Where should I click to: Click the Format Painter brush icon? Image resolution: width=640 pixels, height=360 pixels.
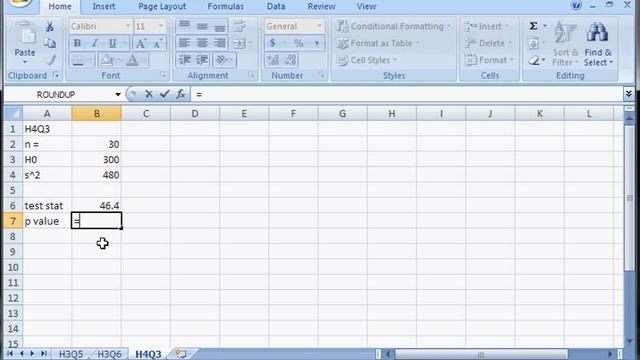pyautogui.click(x=51, y=60)
